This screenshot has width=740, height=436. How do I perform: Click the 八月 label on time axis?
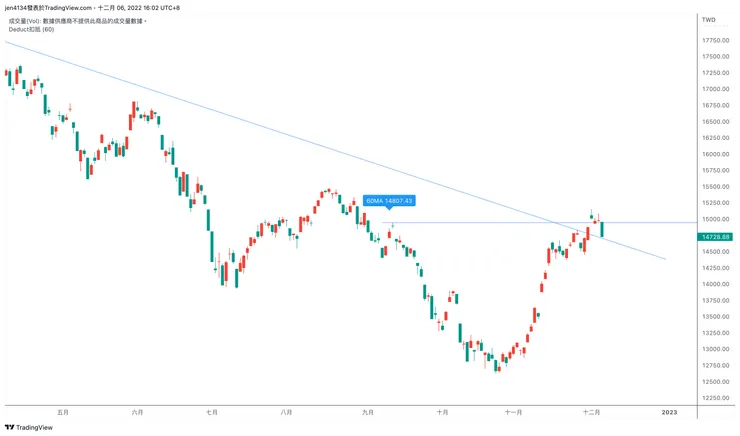tap(286, 411)
